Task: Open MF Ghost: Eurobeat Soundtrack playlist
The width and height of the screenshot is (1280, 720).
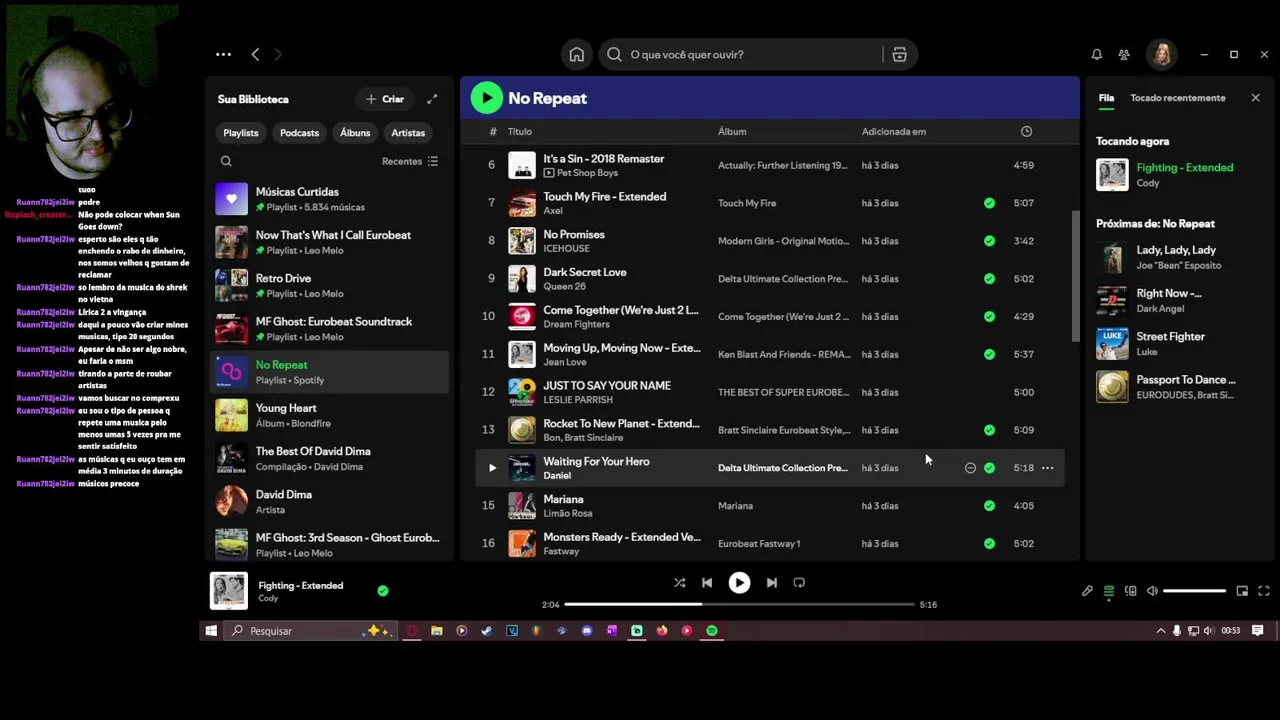Action: [330, 328]
